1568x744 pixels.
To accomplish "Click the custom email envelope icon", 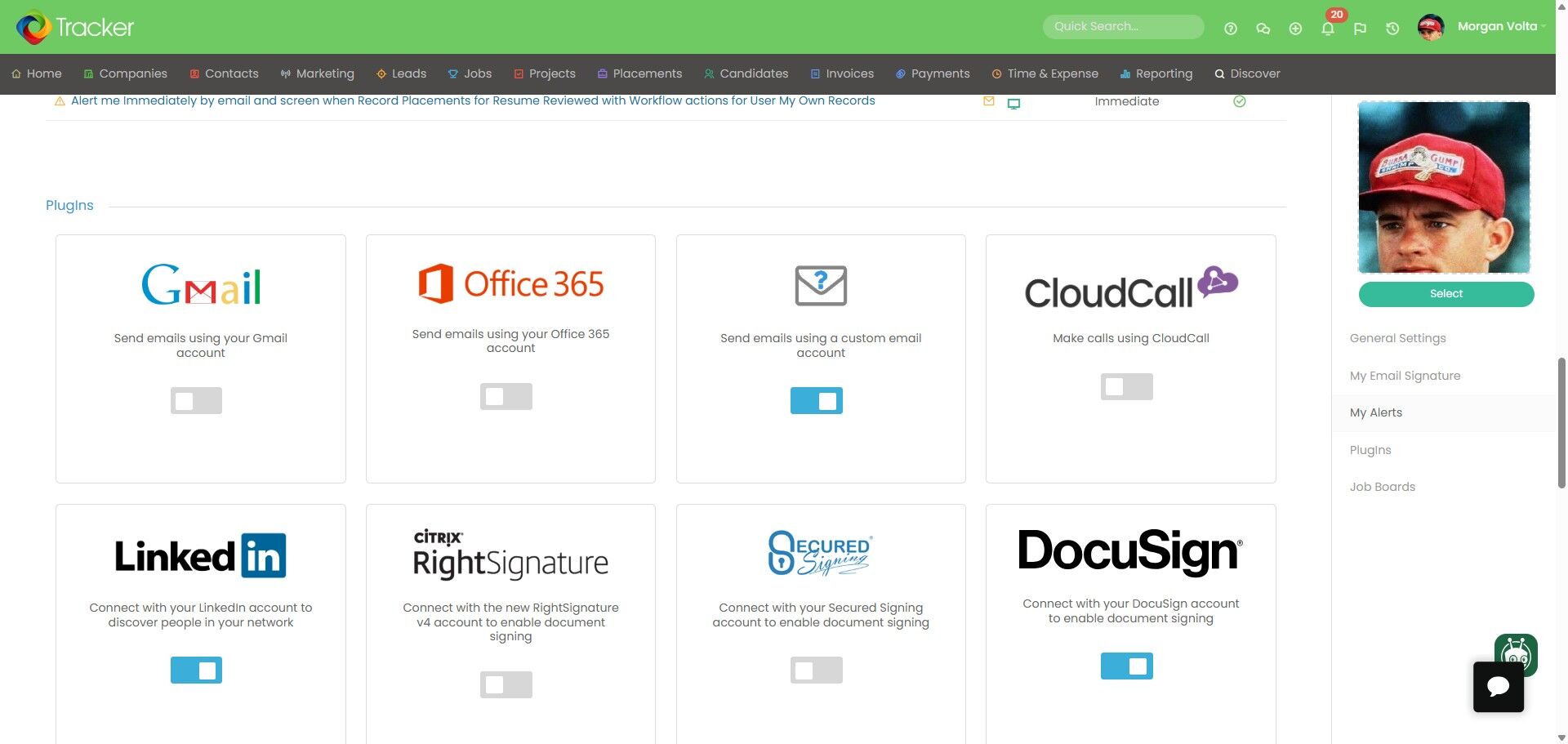I will (x=821, y=285).
